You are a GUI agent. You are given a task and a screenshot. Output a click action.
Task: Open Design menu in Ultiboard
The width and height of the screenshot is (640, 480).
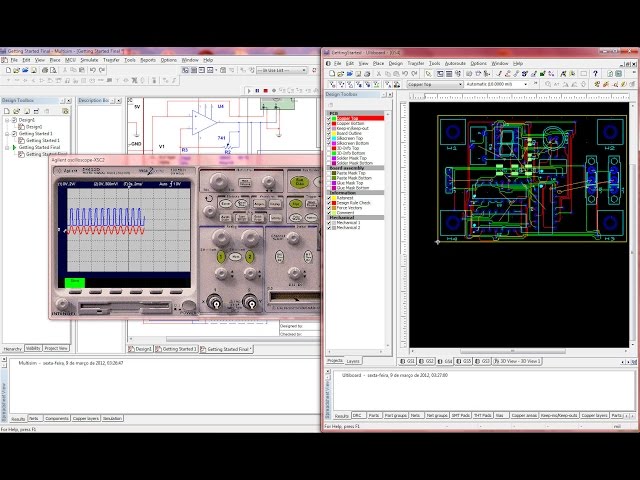pos(395,64)
